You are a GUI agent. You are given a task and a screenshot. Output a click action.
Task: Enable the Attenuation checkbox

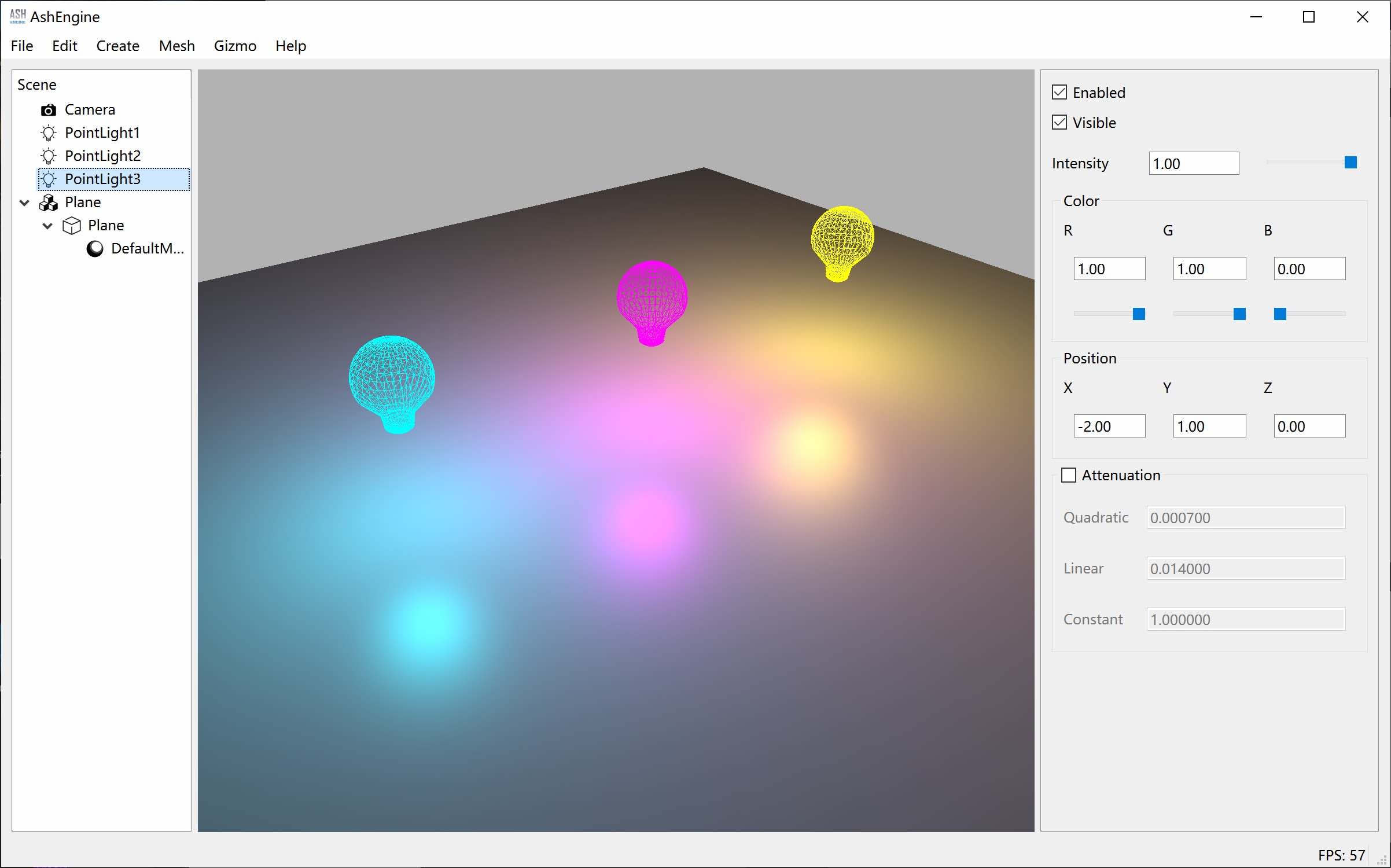pos(1069,475)
